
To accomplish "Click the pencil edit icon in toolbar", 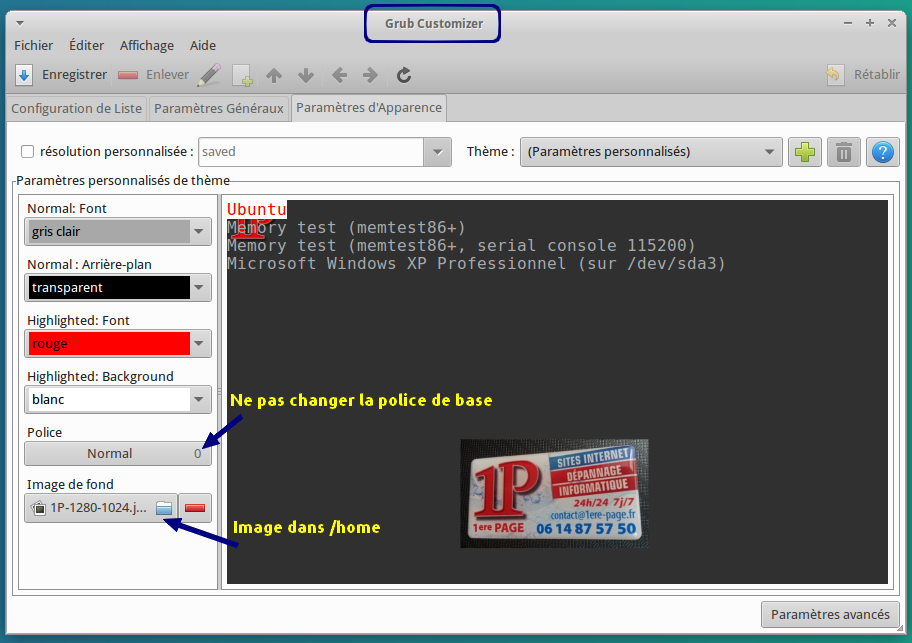I will tap(208, 75).
